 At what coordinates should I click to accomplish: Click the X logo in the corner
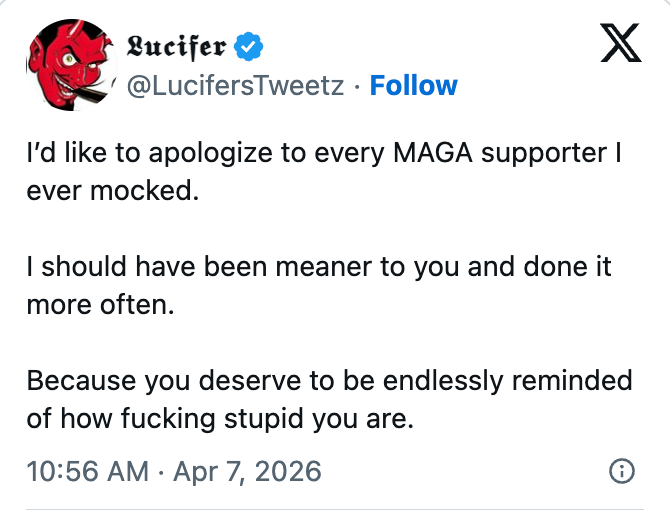click(620, 46)
